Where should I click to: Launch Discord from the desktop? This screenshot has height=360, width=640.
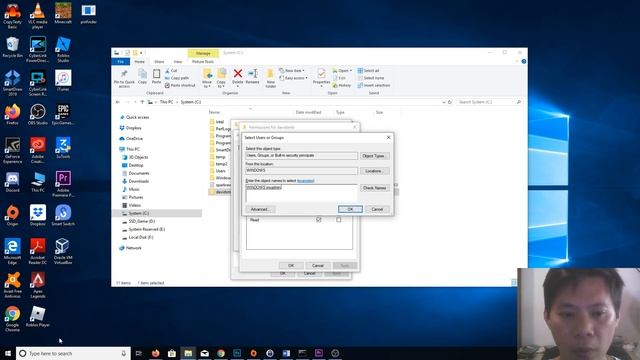12,182
